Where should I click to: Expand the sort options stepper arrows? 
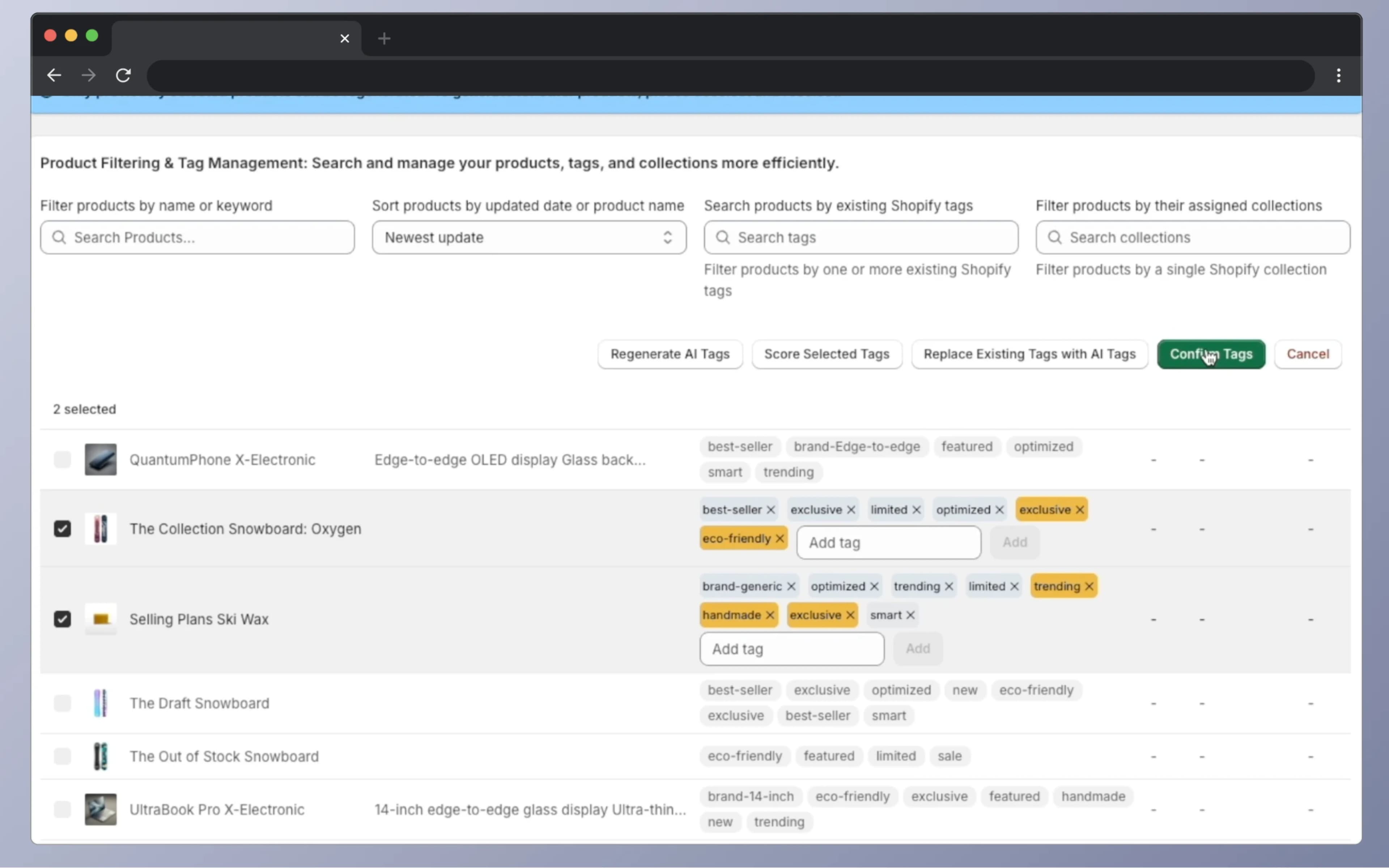click(x=667, y=237)
